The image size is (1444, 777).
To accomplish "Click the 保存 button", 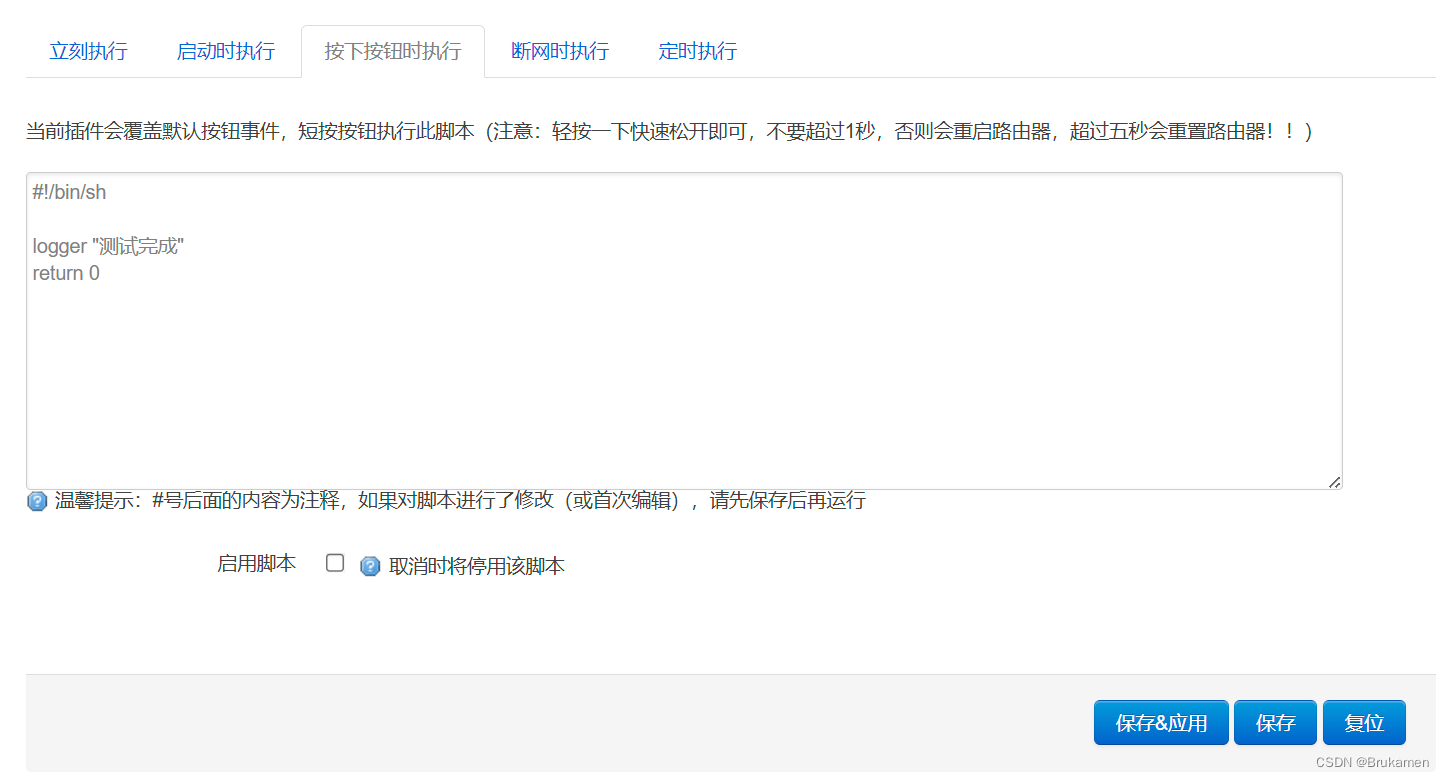I will [x=1275, y=722].
